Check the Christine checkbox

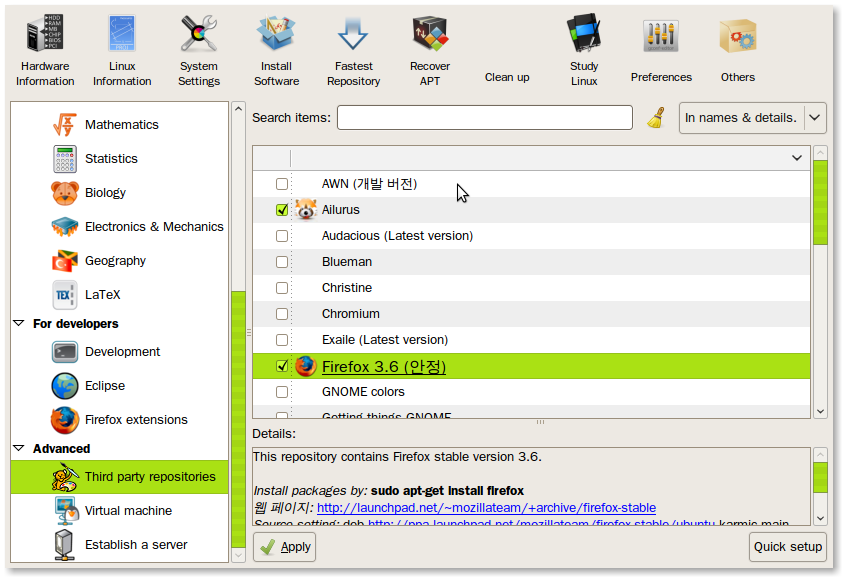[x=281, y=288]
